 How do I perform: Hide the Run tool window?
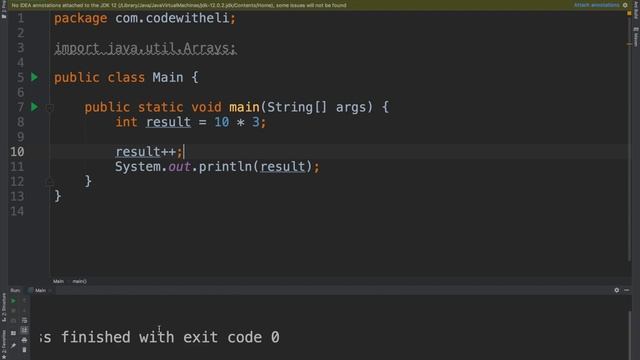pyautogui.click(x=627, y=290)
